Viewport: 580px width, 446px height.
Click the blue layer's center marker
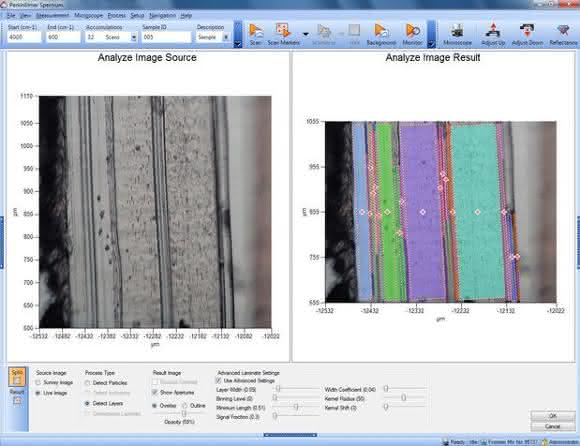click(362, 212)
